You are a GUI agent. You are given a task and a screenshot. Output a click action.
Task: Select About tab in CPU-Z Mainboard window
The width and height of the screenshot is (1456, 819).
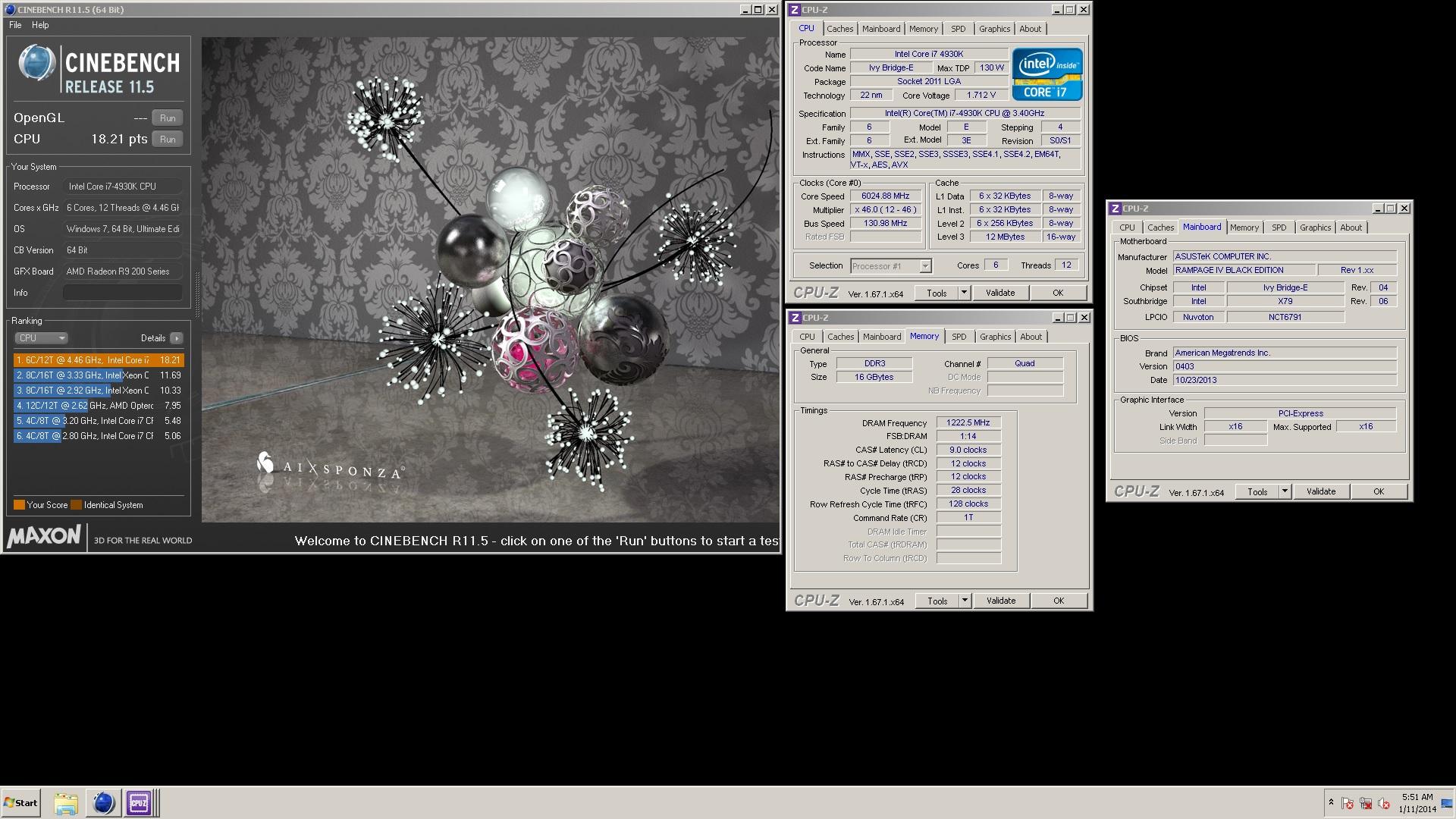[x=1351, y=227]
